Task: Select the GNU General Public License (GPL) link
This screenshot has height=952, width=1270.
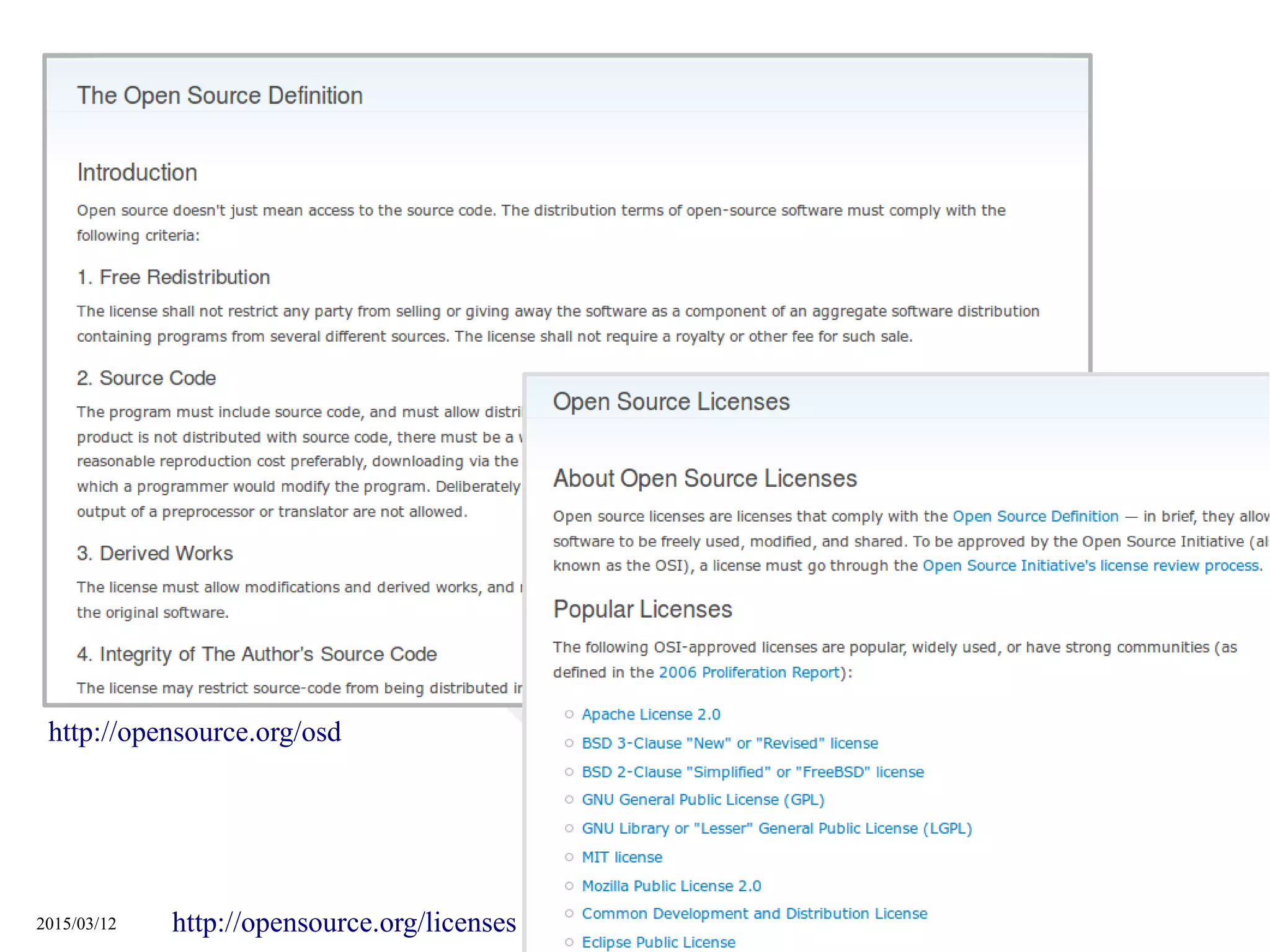Action: 703,800
